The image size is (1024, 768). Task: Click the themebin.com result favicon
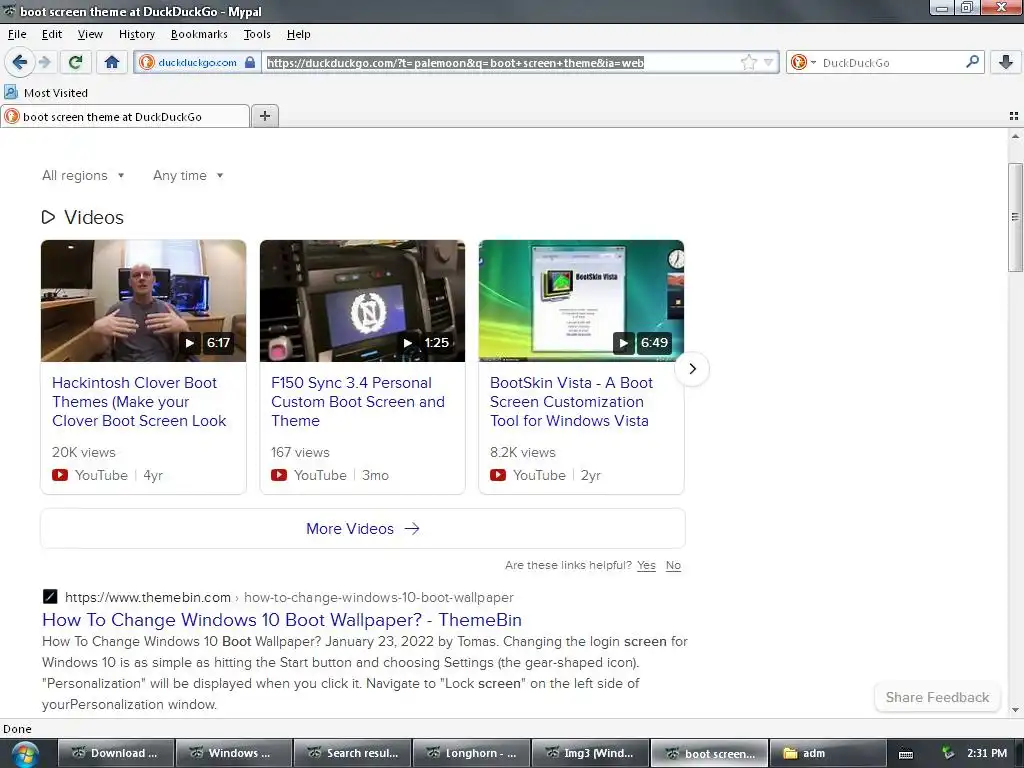coord(50,597)
